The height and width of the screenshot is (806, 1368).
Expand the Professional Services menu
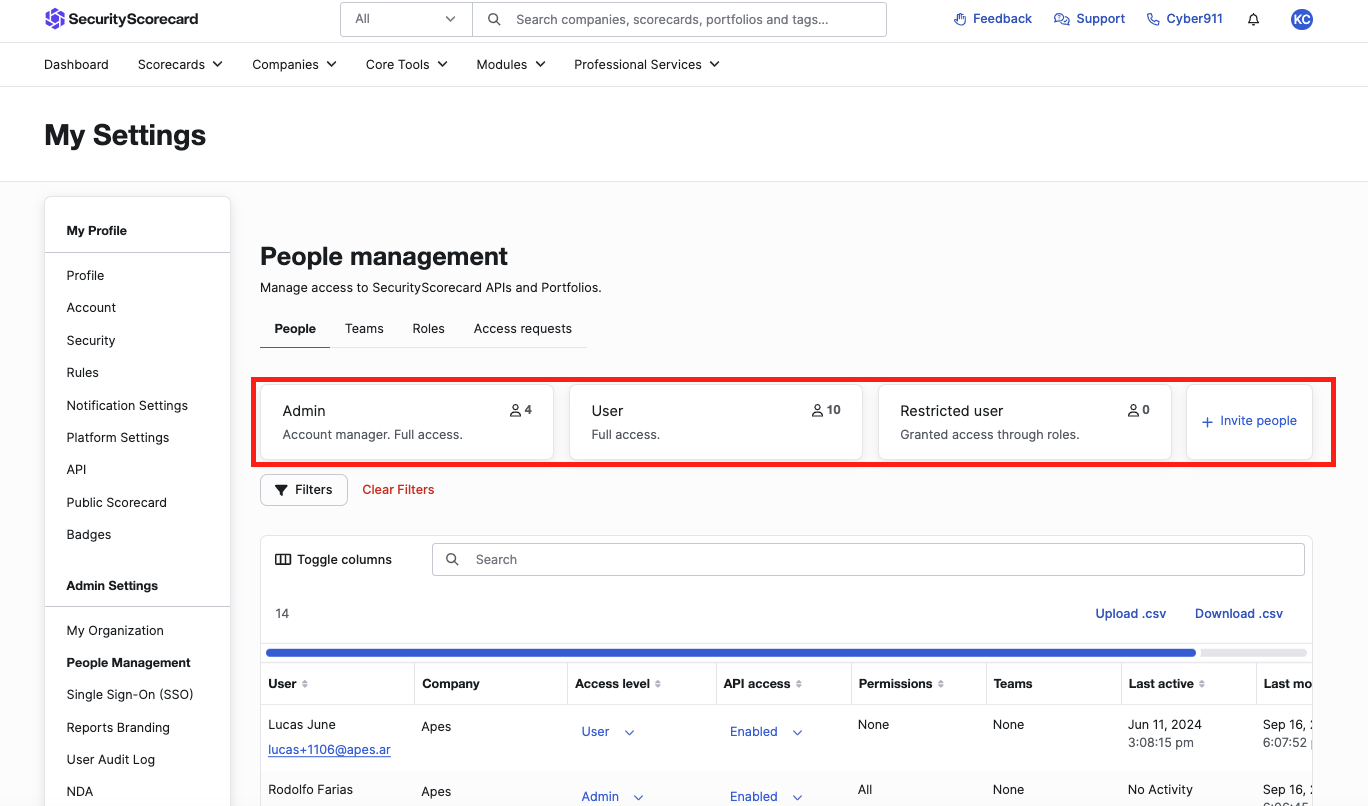[x=647, y=64]
